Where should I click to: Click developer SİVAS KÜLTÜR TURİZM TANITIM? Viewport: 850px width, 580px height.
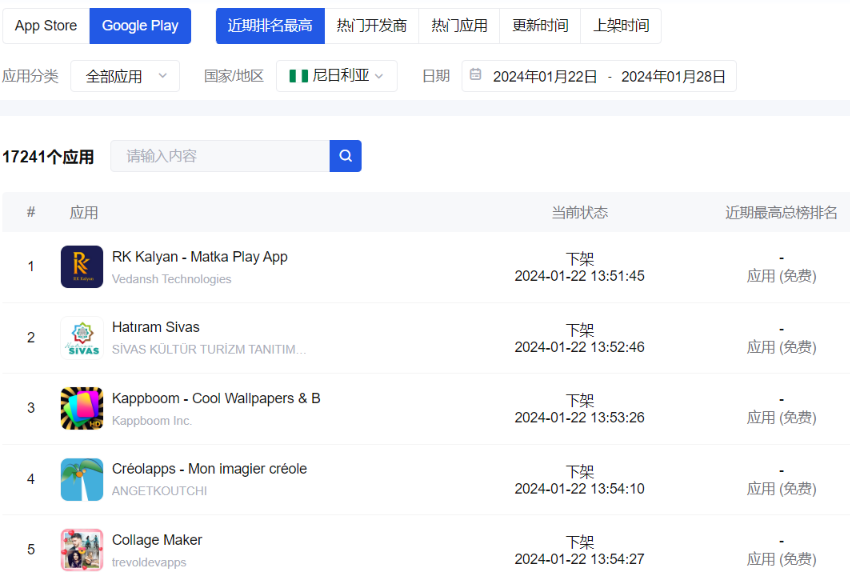click(209, 350)
